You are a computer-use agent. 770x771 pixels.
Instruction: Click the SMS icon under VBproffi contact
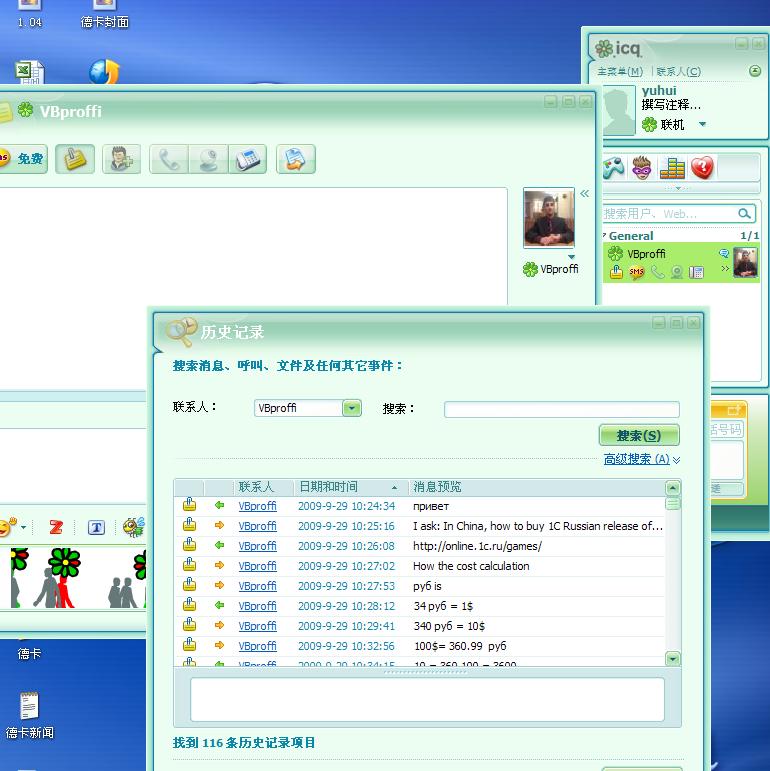pyautogui.click(x=637, y=272)
